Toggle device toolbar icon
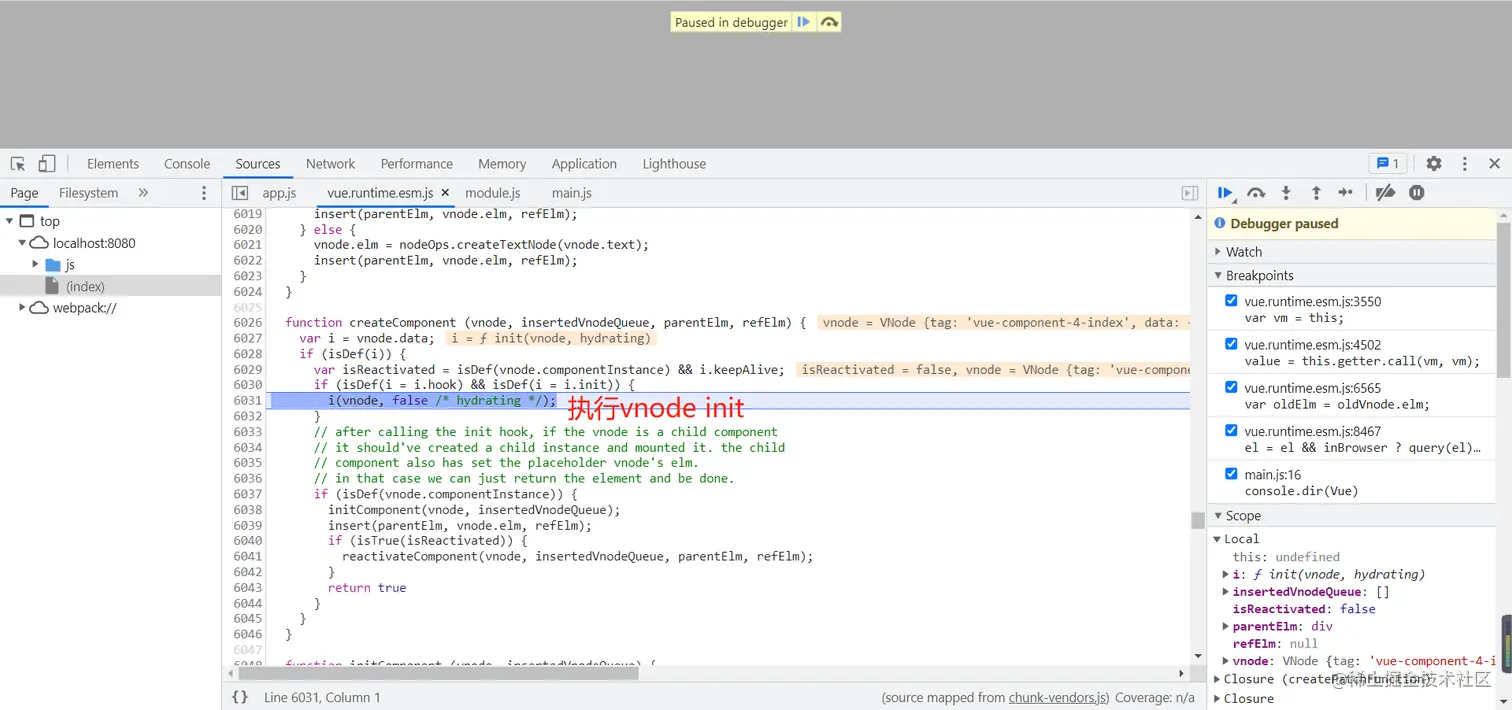 click(47, 164)
